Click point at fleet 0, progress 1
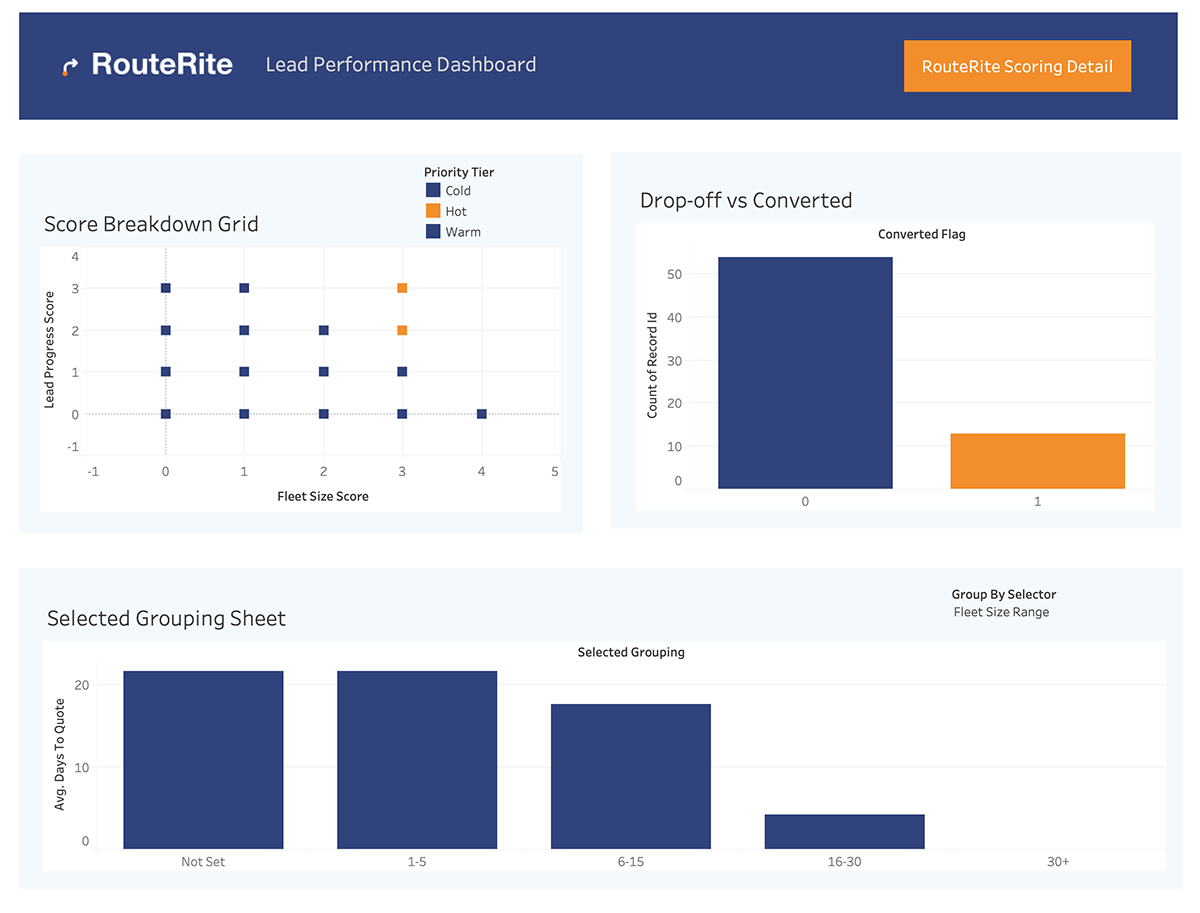This screenshot has height=913, width=1200. click(x=166, y=372)
